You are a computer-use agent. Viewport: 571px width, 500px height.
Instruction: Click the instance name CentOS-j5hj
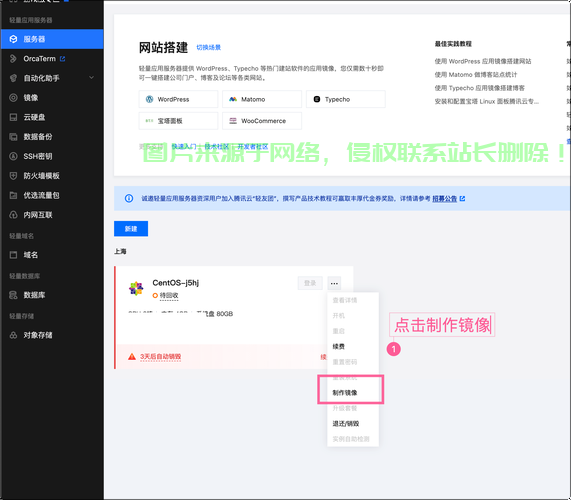click(x=176, y=283)
